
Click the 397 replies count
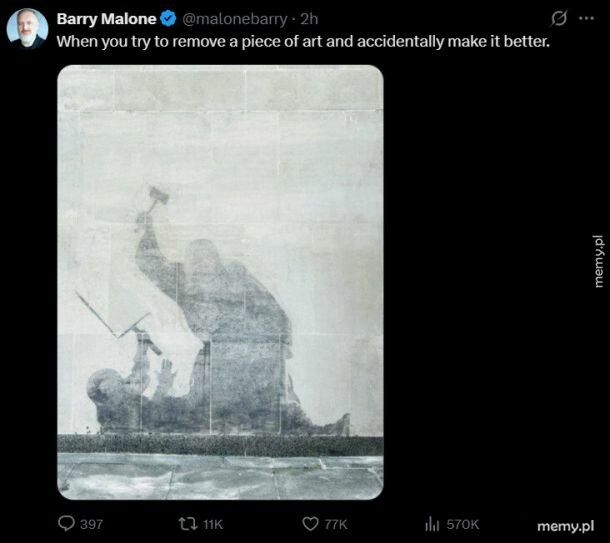pos(92,524)
